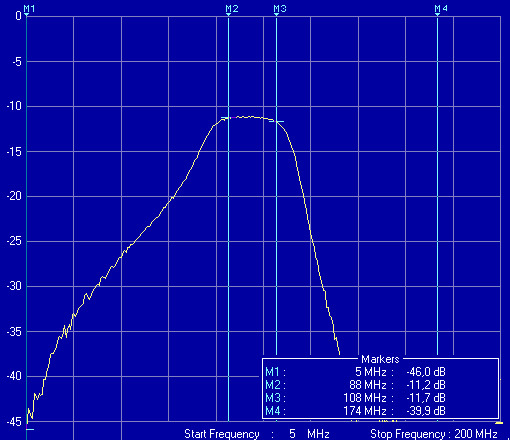Select the M3 marker label at top
This screenshot has width=510, height=440.
[x=280, y=9]
